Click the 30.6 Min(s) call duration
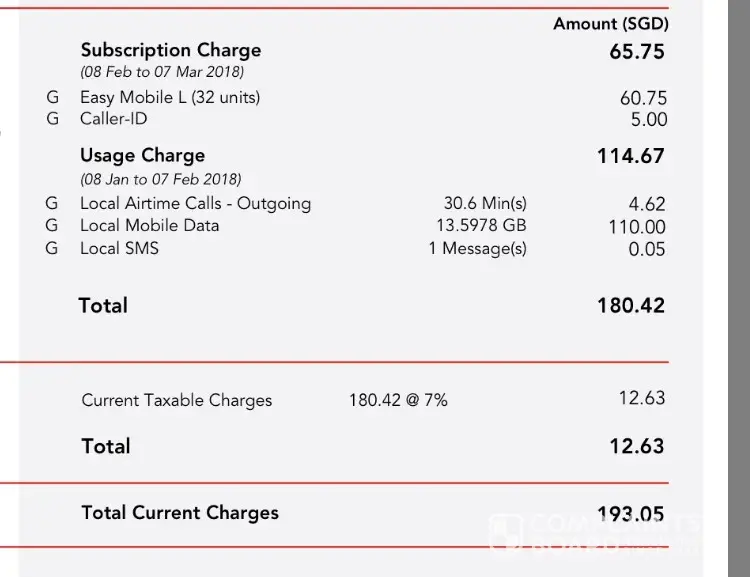 pyautogui.click(x=485, y=204)
